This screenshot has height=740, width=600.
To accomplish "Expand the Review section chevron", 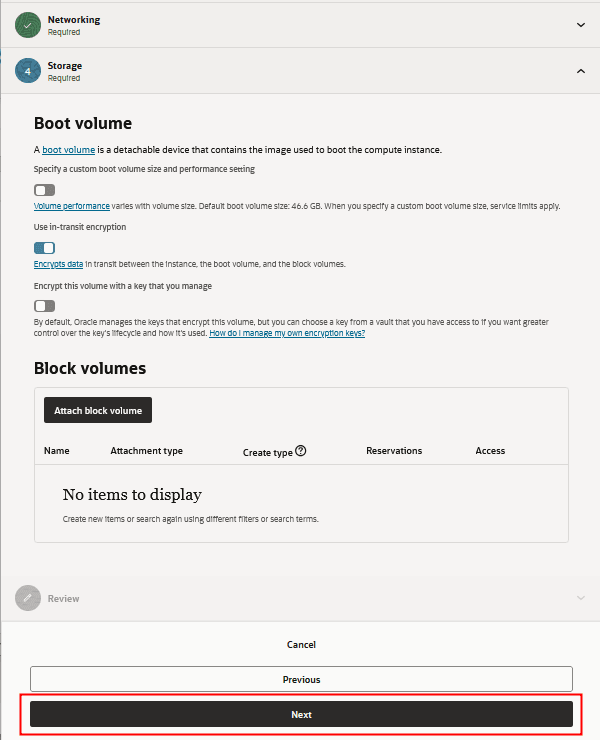I will (x=581, y=598).
